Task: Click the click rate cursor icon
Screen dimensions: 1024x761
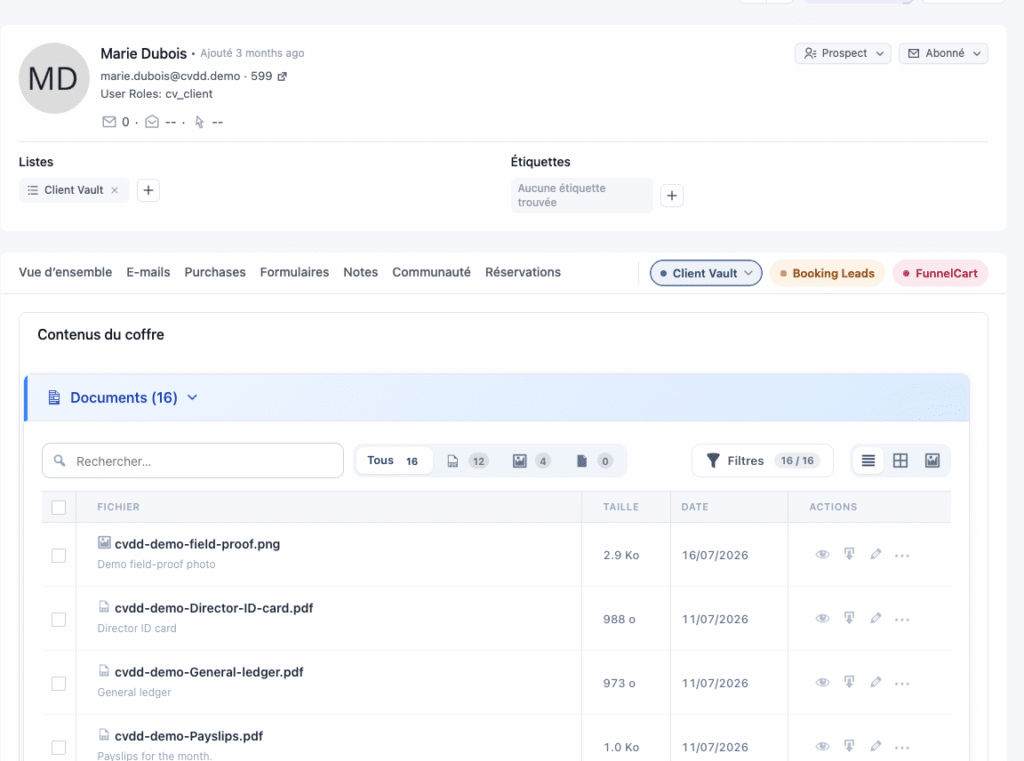Action: (199, 121)
